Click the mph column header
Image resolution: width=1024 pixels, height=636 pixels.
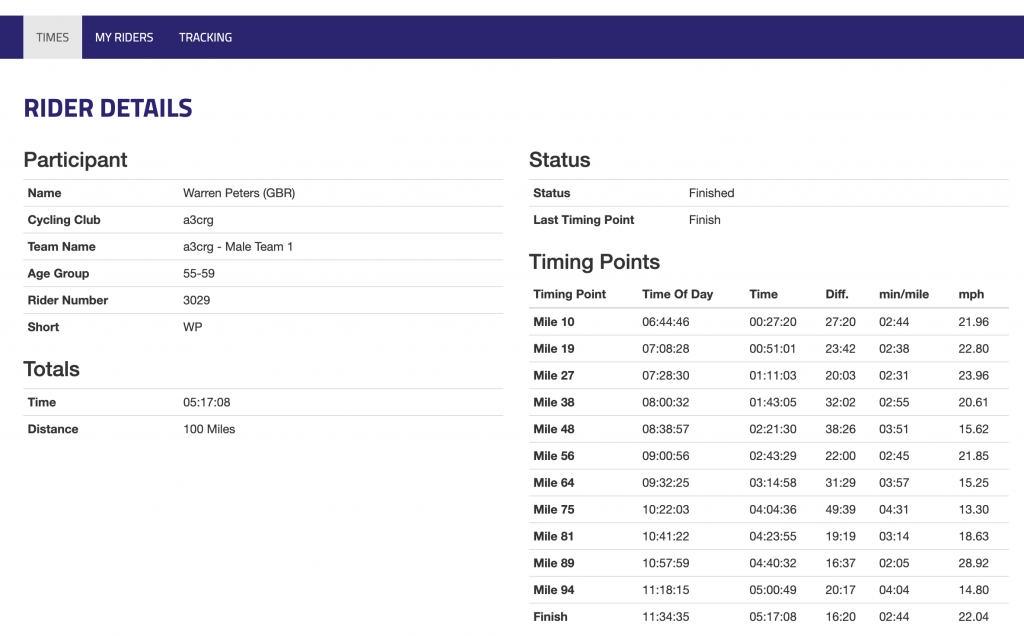click(x=971, y=294)
